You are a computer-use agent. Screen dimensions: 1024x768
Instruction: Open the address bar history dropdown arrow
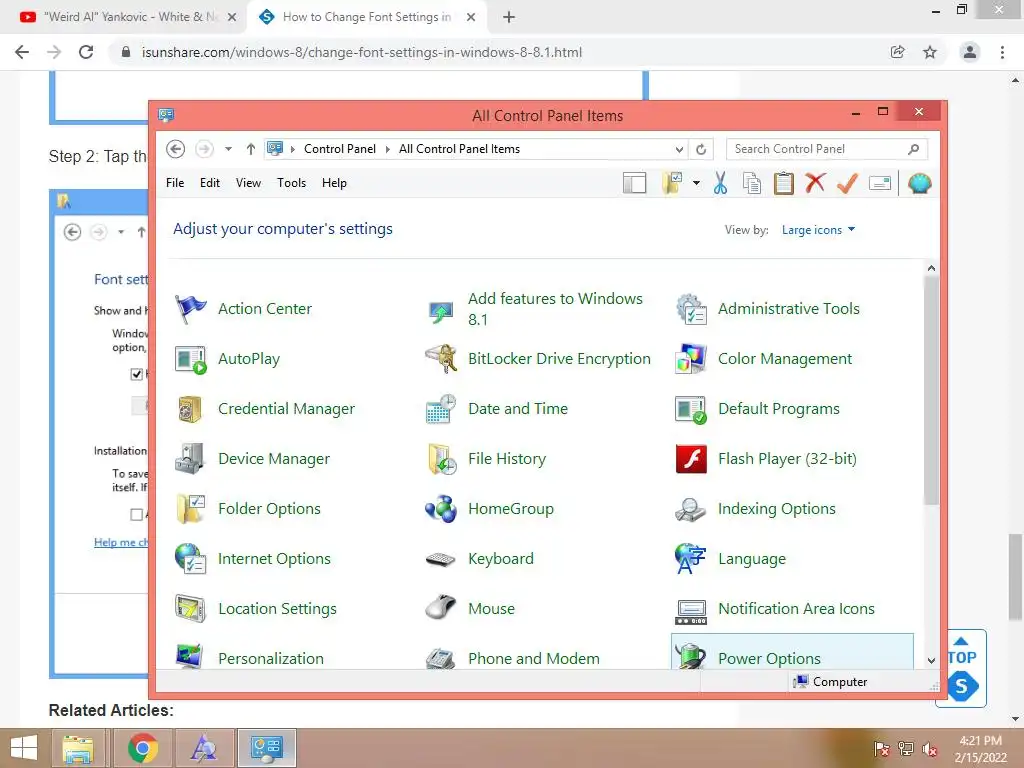point(679,150)
